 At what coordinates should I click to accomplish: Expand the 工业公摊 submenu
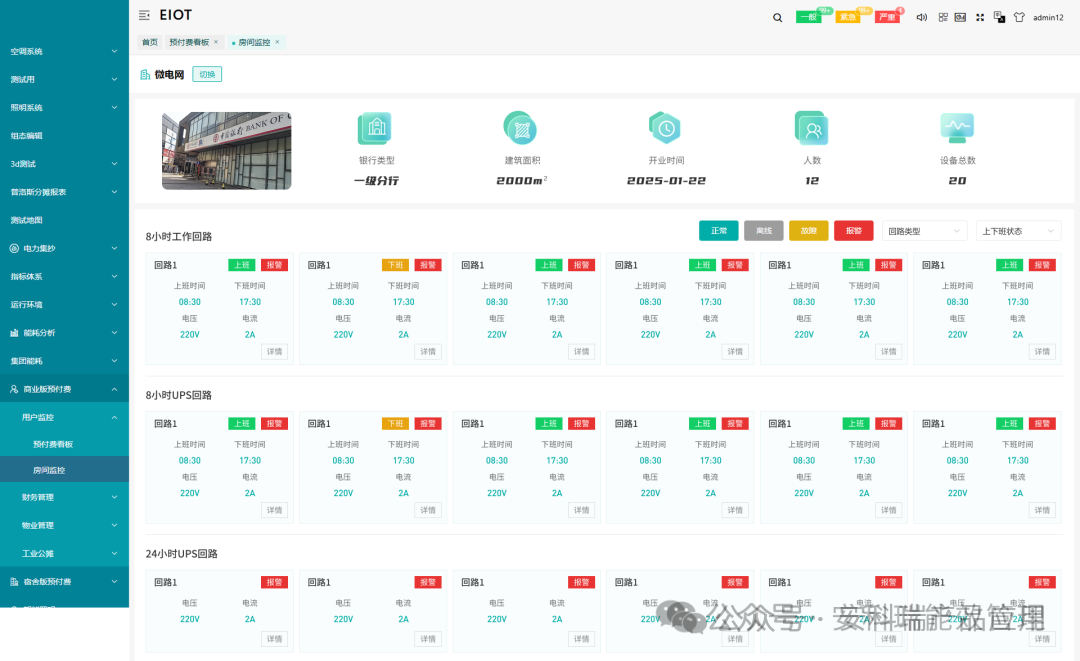(x=64, y=554)
